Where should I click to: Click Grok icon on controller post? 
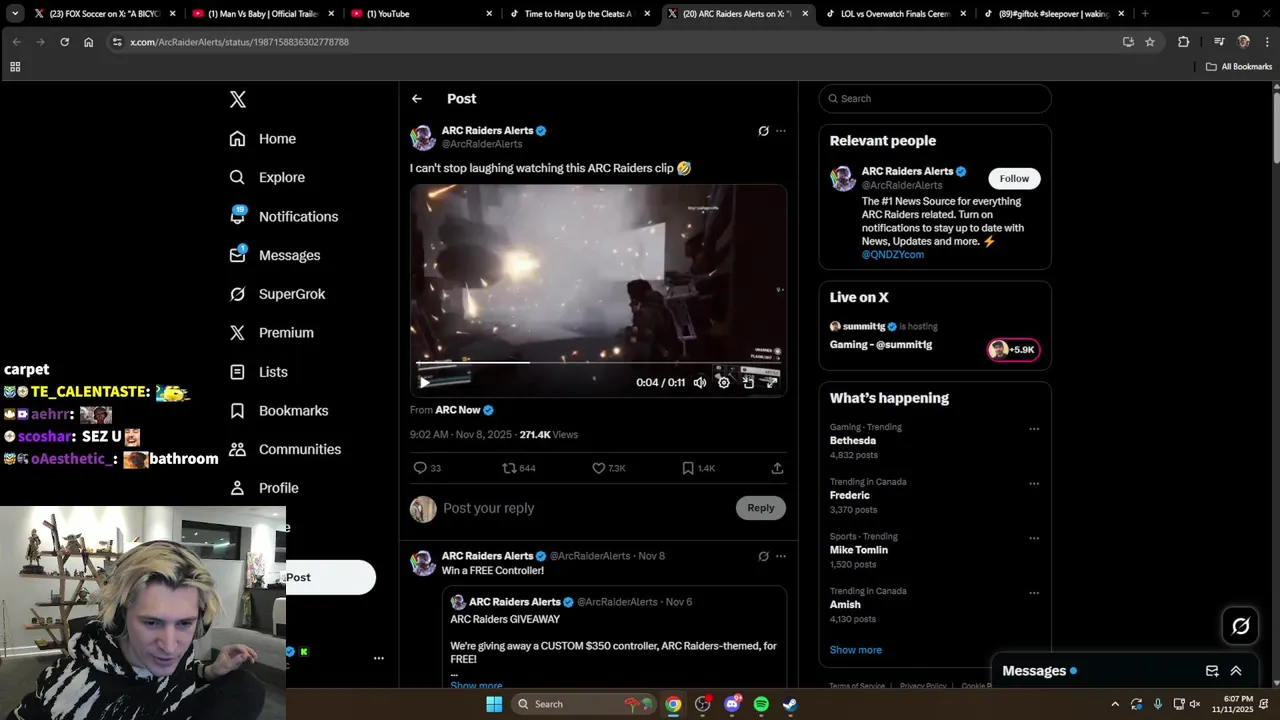click(763, 556)
